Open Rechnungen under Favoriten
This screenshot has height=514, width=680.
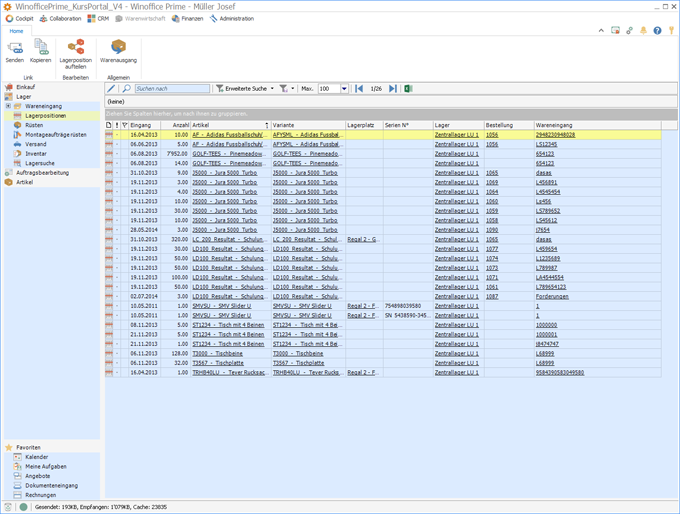coord(40,495)
